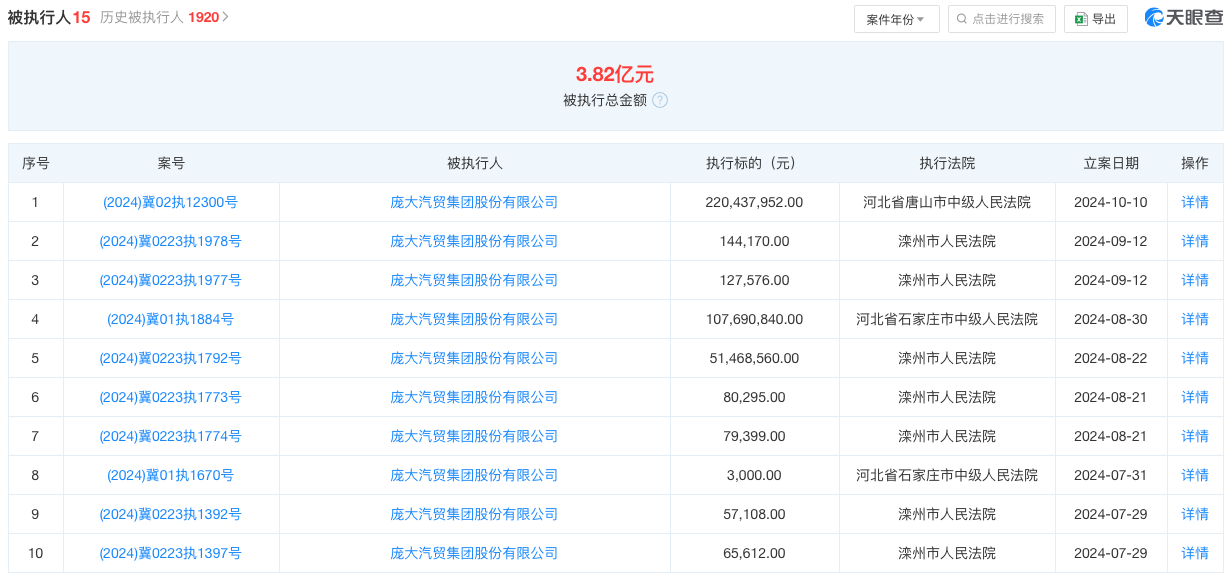The height and width of the screenshot is (578, 1232).
Task: Select amount 3,000.00
Action: pos(754,475)
